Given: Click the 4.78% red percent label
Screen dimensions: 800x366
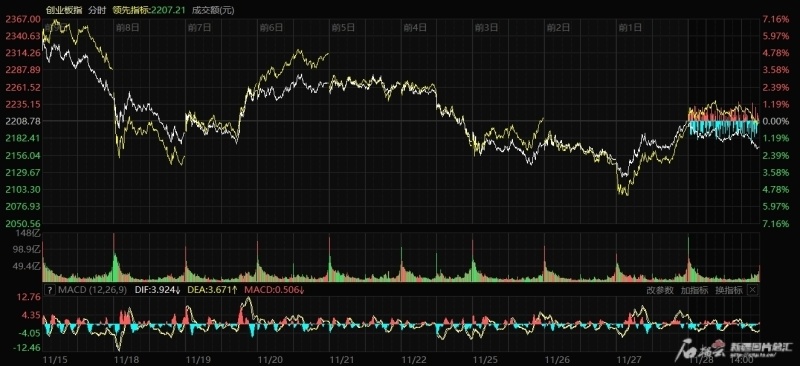Looking at the screenshot, I should coord(775,53).
